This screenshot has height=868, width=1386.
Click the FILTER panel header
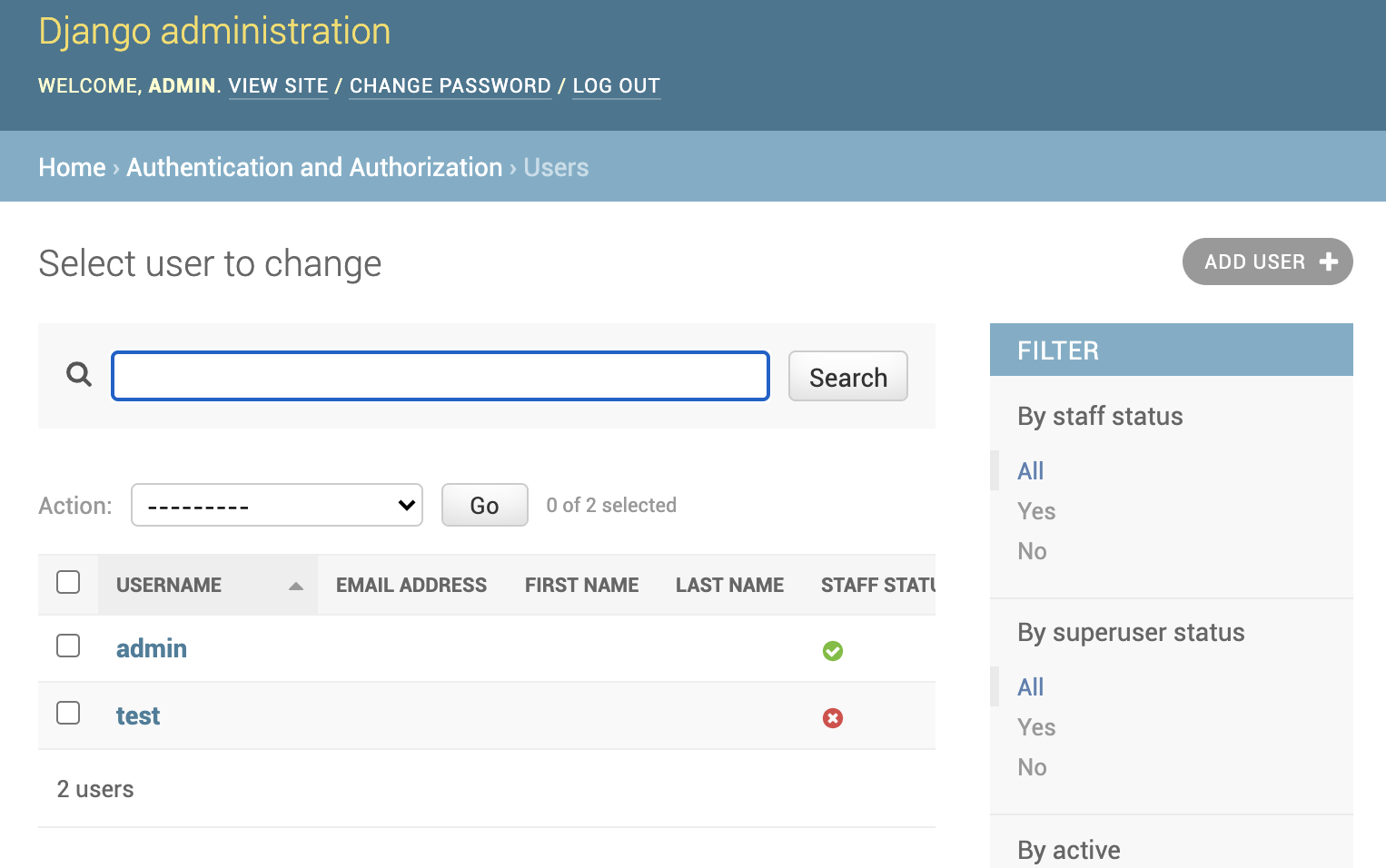(1172, 350)
